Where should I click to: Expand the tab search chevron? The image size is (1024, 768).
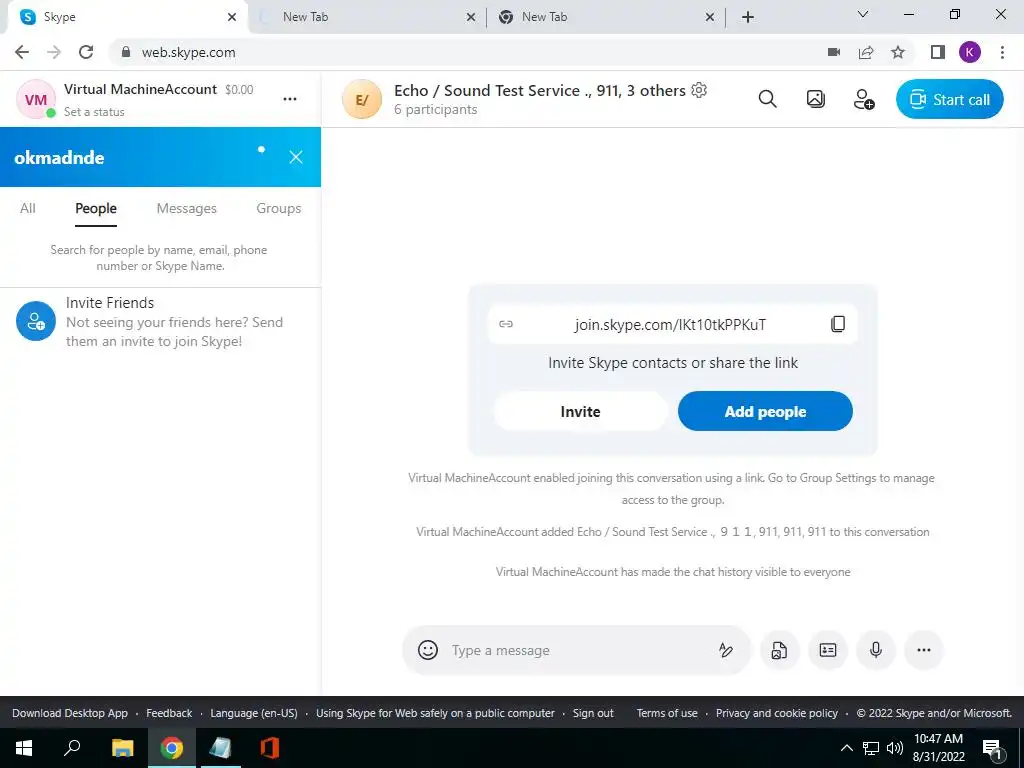pyautogui.click(x=863, y=14)
